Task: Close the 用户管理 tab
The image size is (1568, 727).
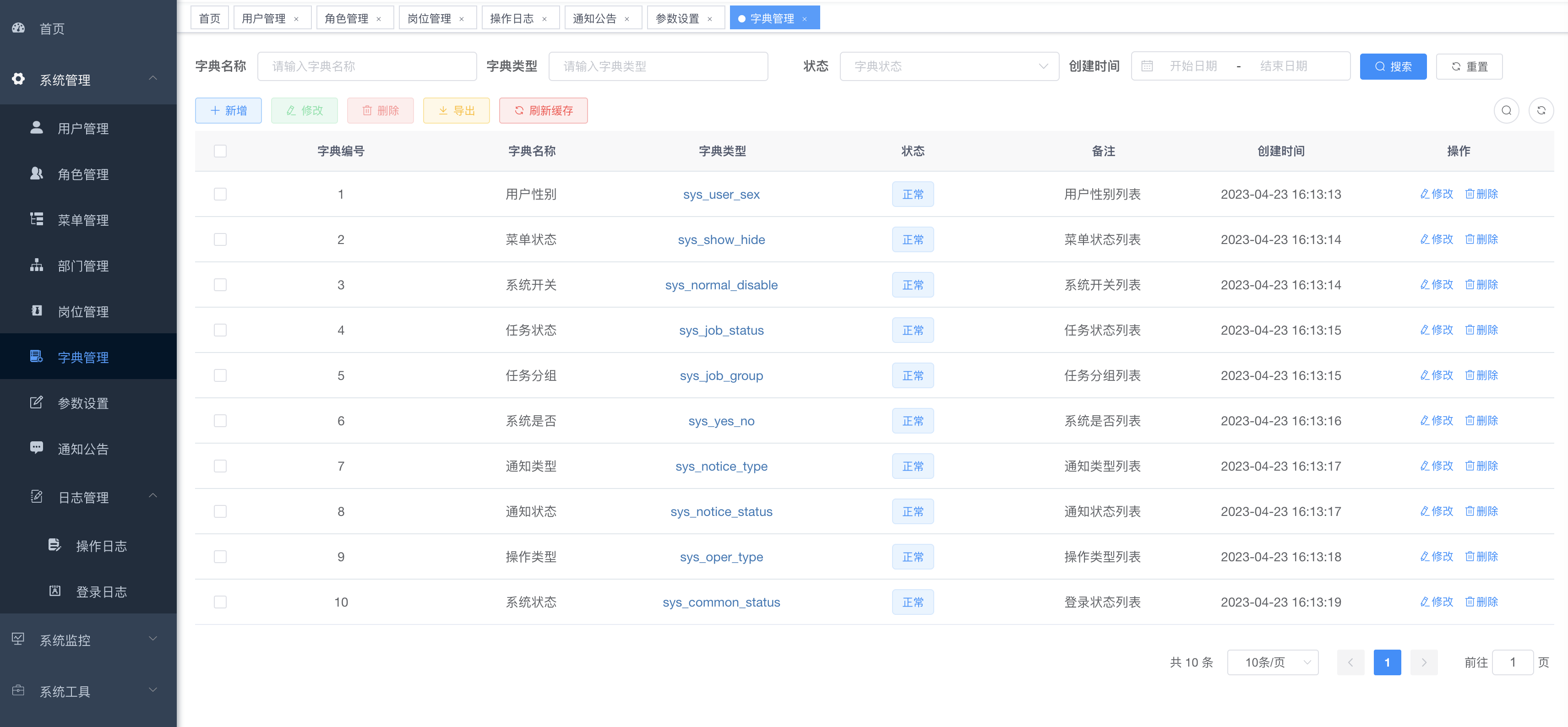Action: 296,19
